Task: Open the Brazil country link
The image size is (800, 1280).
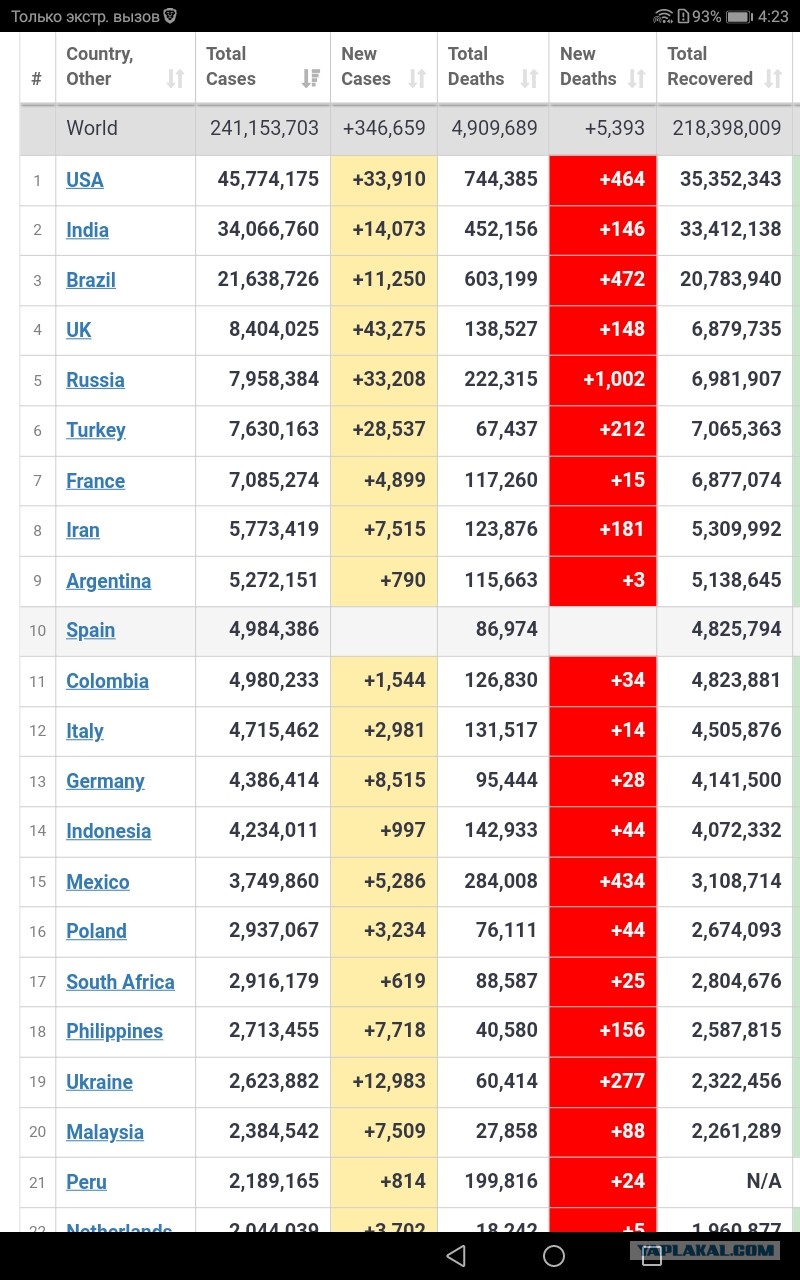Action: click(91, 280)
